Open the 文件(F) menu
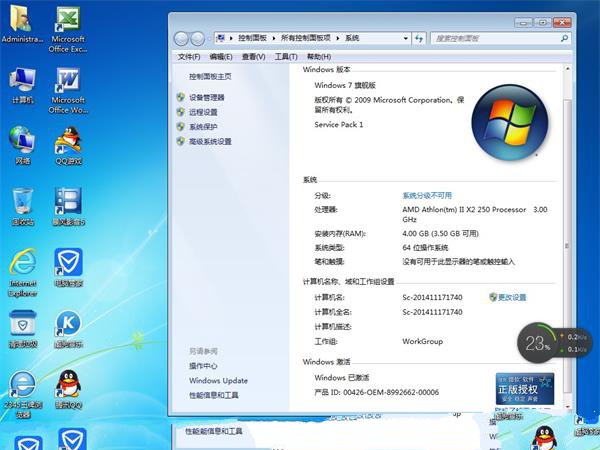Screen dimensions: 600x450 point(189,57)
